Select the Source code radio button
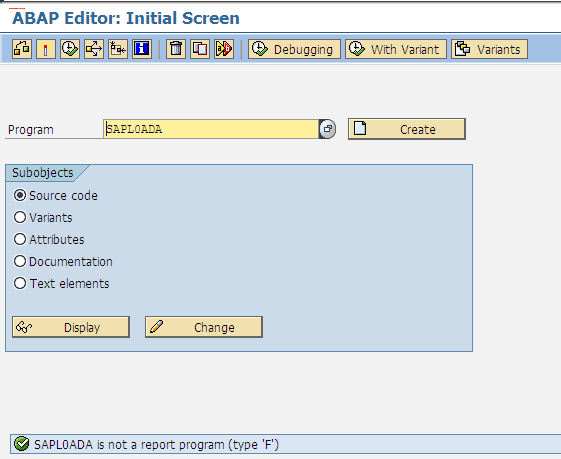The image size is (561, 459). (x=20, y=195)
